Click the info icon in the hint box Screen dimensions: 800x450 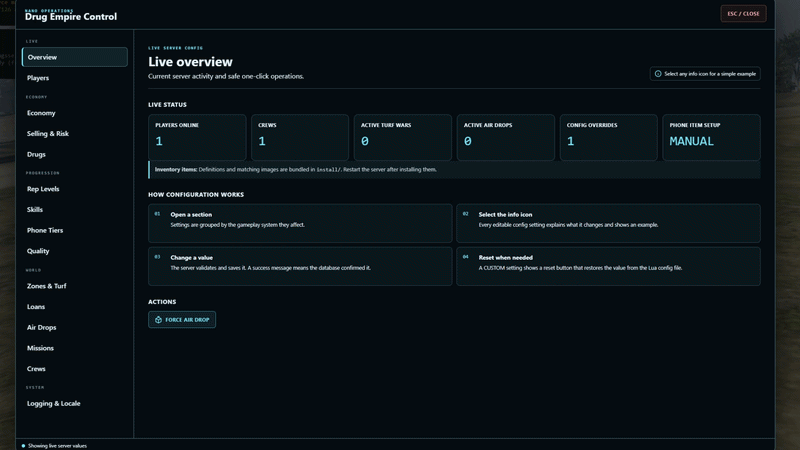[658, 73]
